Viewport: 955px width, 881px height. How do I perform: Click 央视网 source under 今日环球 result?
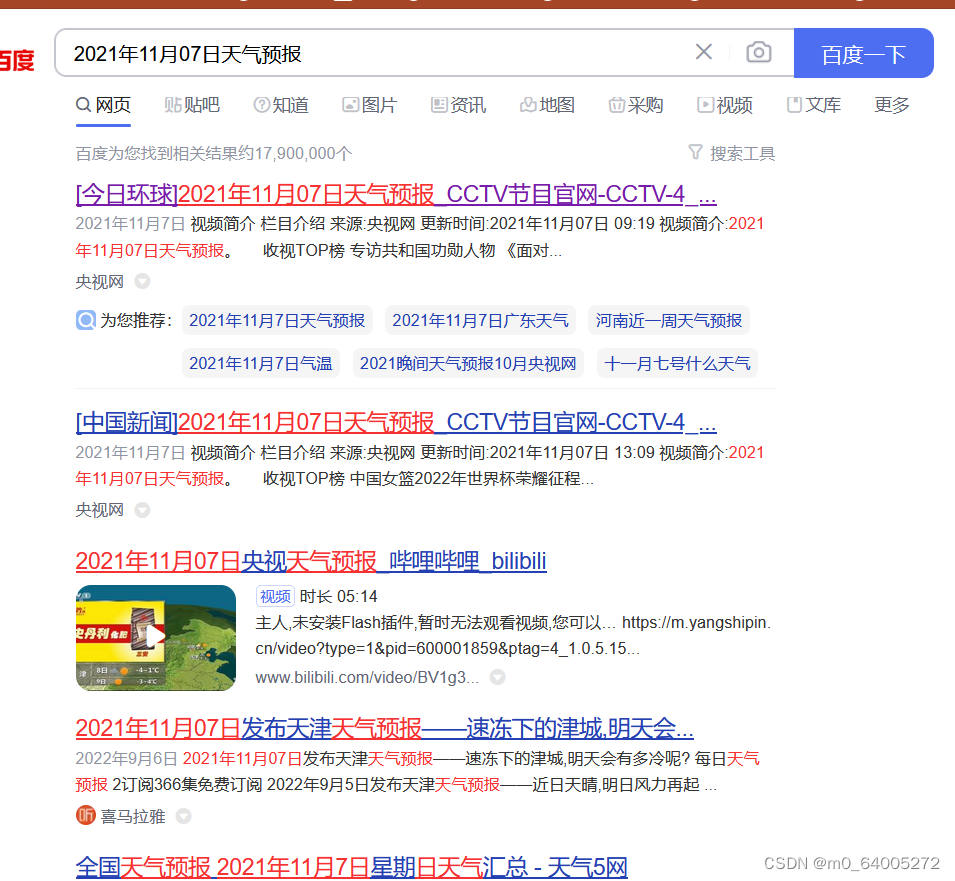tap(99, 281)
